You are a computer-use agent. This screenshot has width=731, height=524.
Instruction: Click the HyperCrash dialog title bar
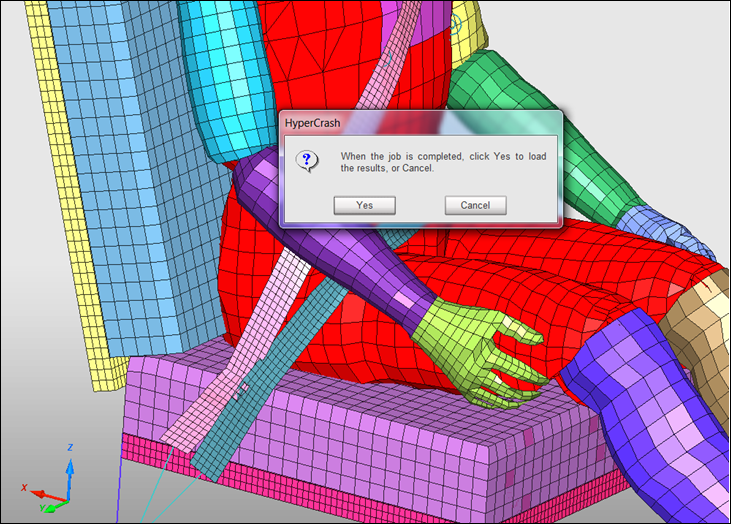tap(420, 122)
